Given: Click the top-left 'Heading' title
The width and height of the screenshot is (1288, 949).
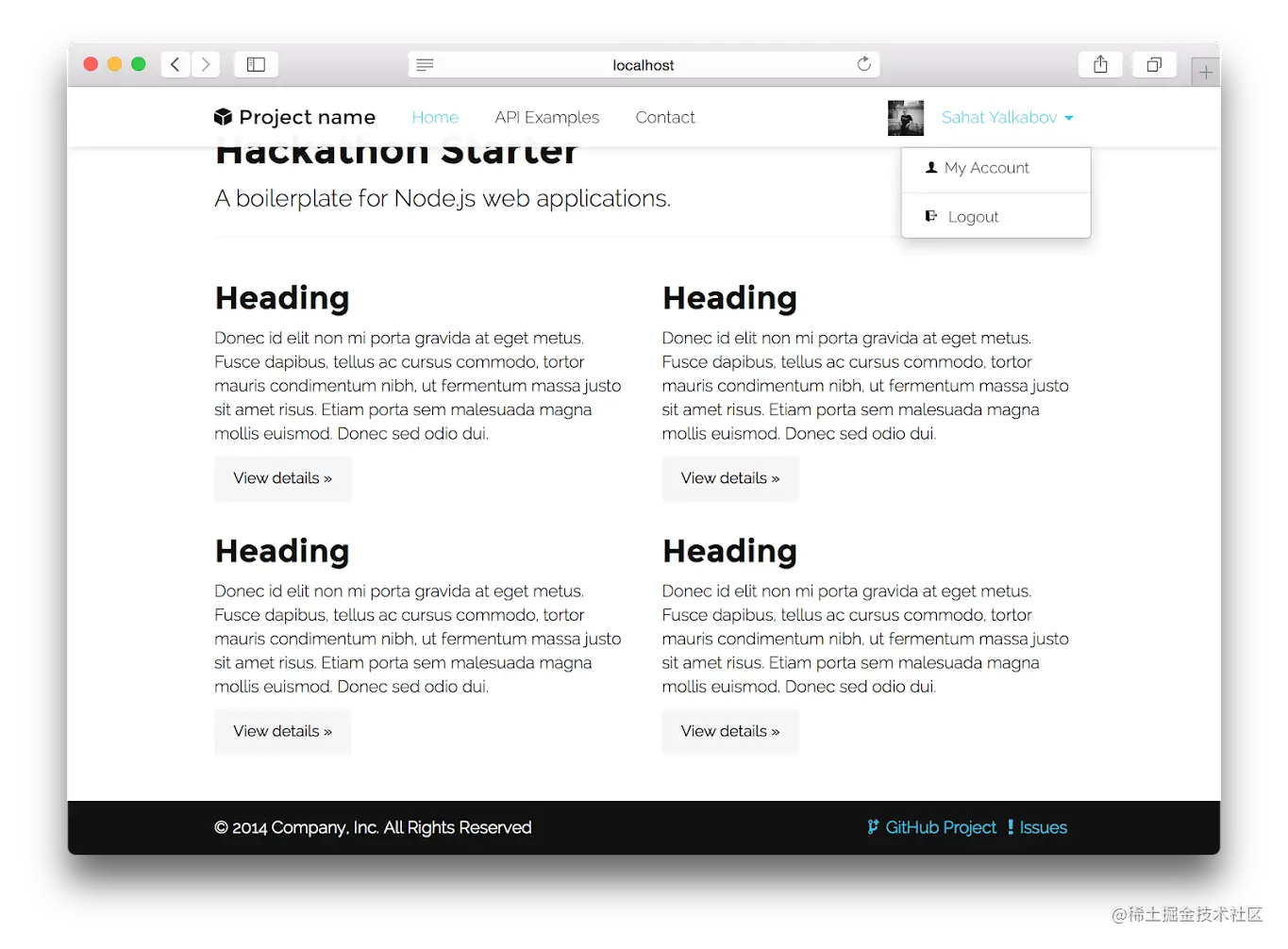Looking at the screenshot, I should 282,298.
